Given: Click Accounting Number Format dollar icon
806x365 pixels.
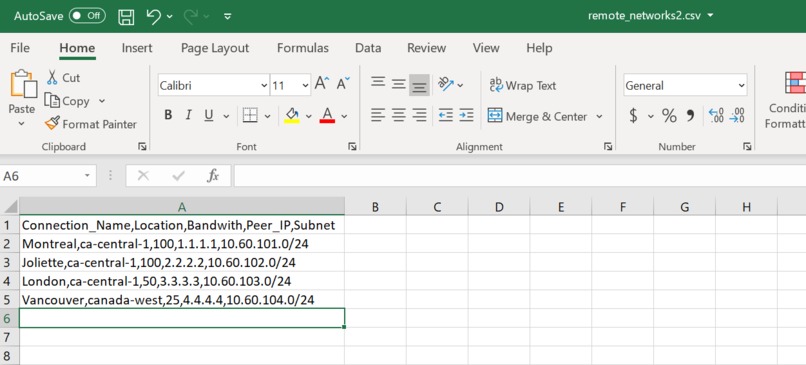Looking at the screenshot, I should click(633, 116).
